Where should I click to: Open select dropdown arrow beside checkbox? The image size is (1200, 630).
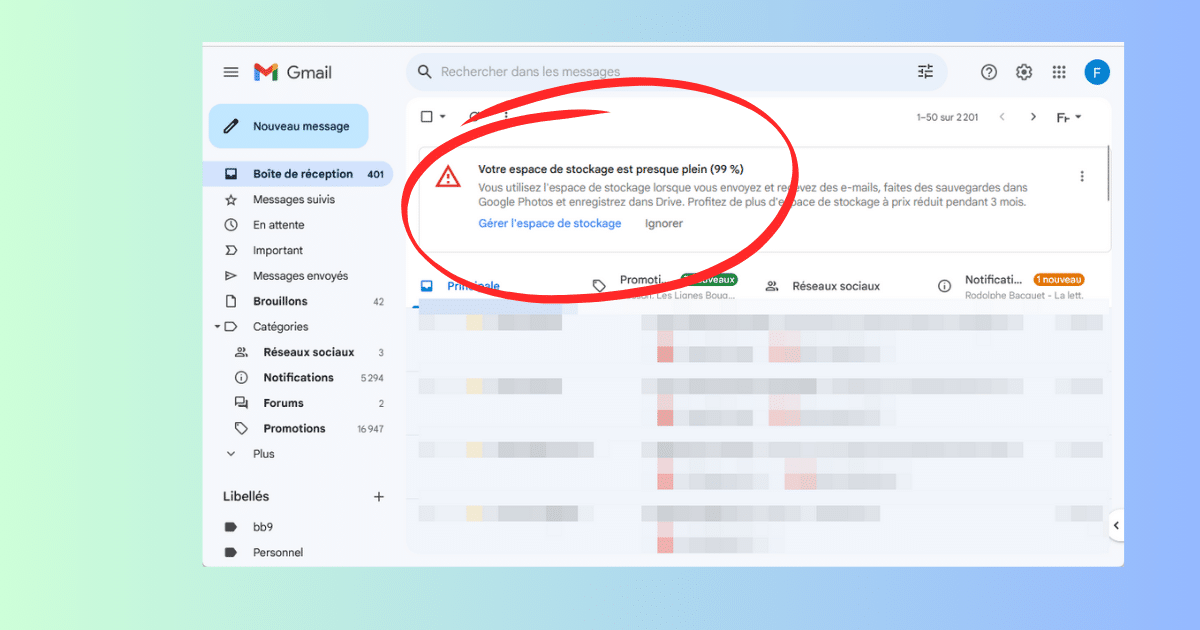(443, 117)
